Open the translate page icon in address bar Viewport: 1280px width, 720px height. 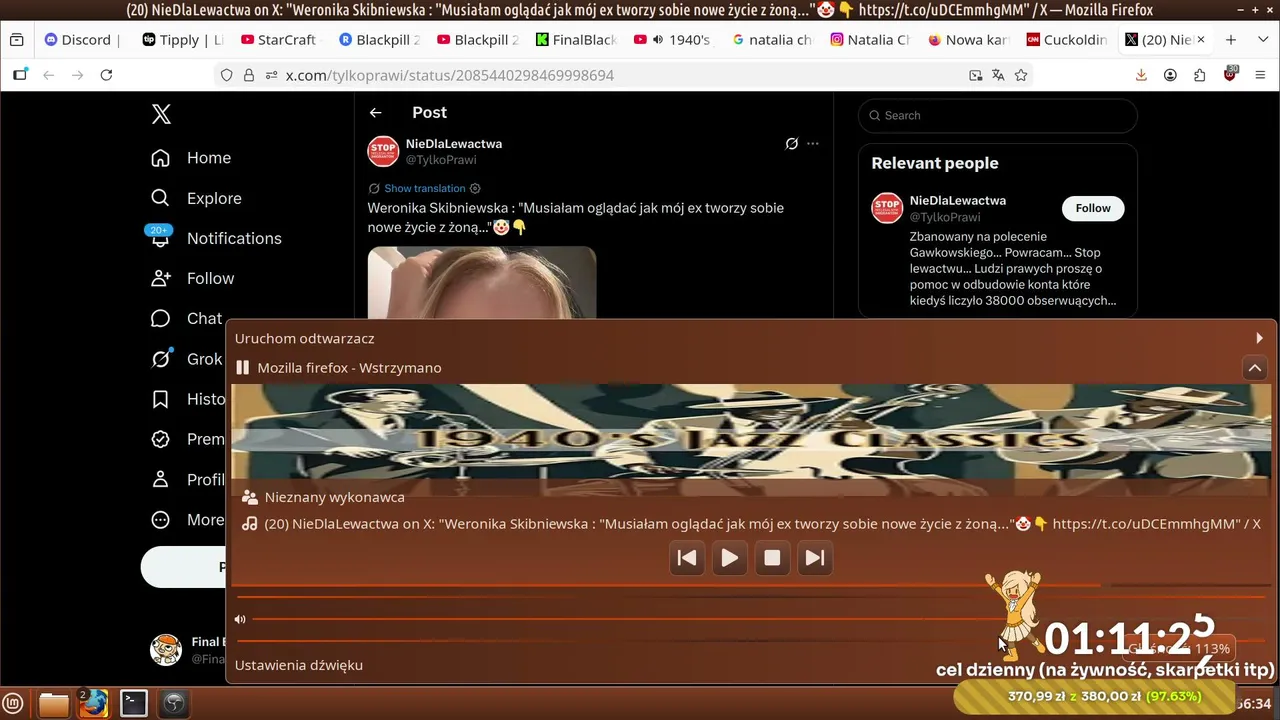(x=998, y=75)
